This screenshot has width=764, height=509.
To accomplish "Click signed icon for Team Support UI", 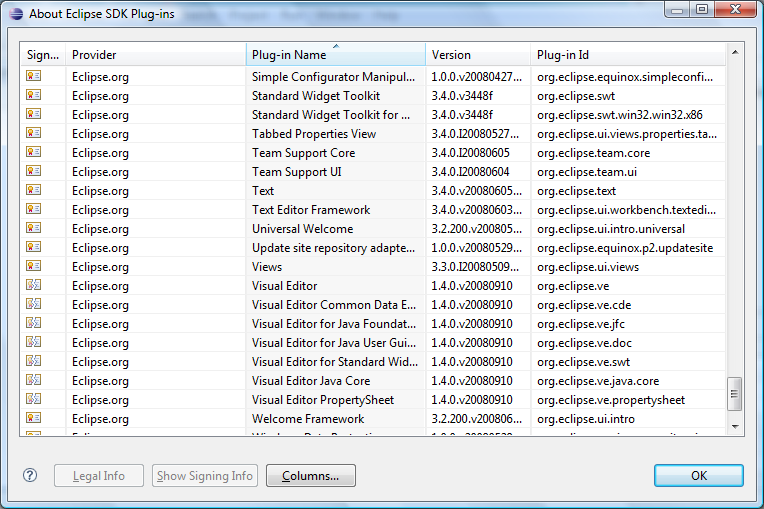I will click(x=34, y=171).
